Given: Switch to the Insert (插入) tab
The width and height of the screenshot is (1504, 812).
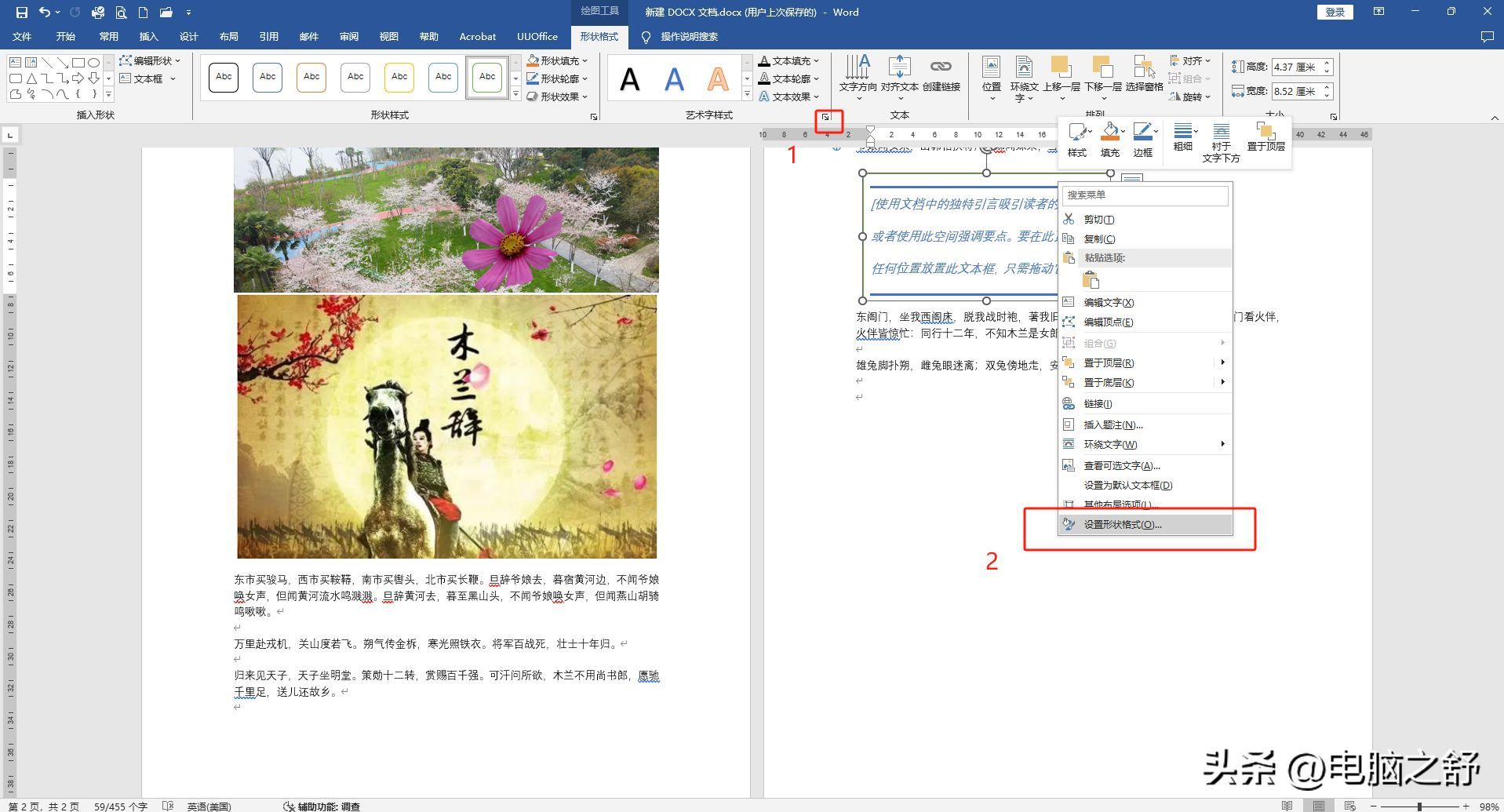Looking at the screenshot, I should pos(148,37).
